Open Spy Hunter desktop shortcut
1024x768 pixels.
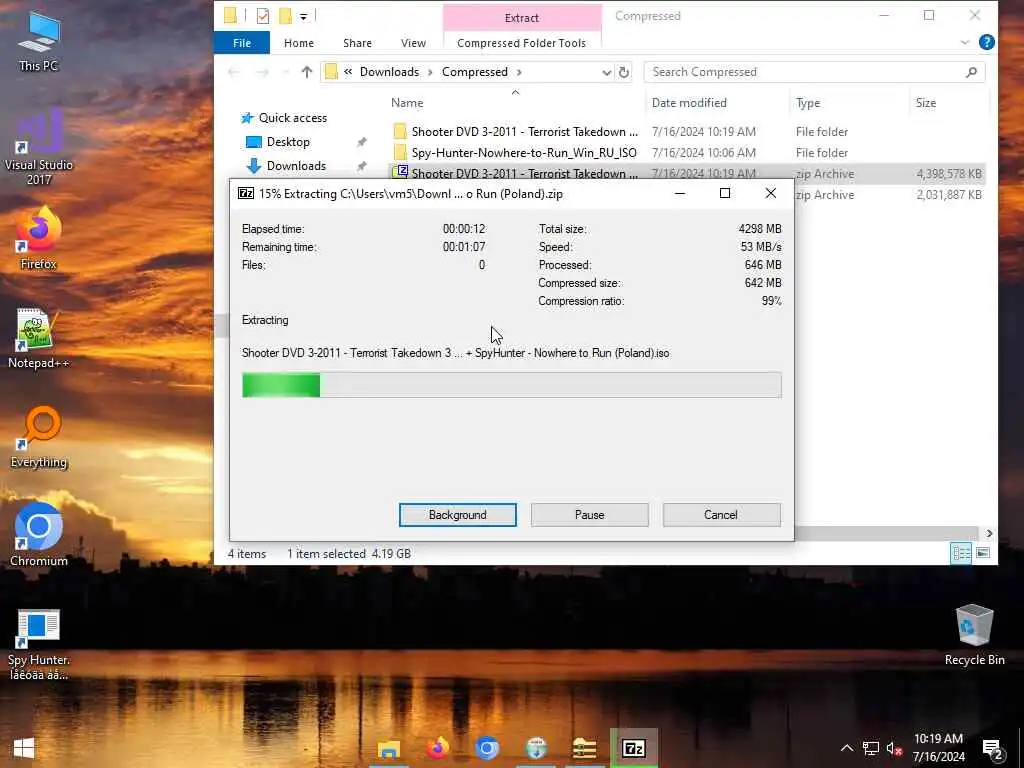tap(39, 644)
